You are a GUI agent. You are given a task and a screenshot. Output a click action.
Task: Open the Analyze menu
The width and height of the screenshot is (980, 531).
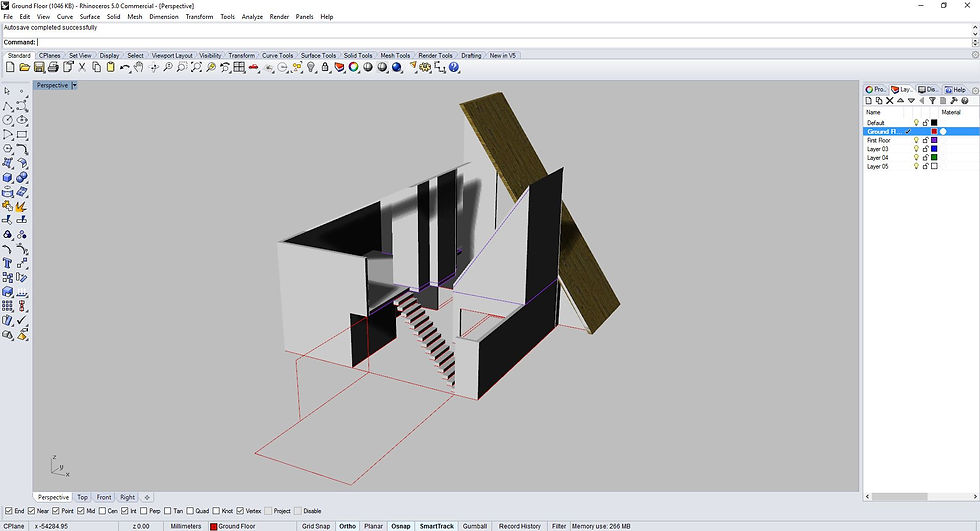(252, 17)
